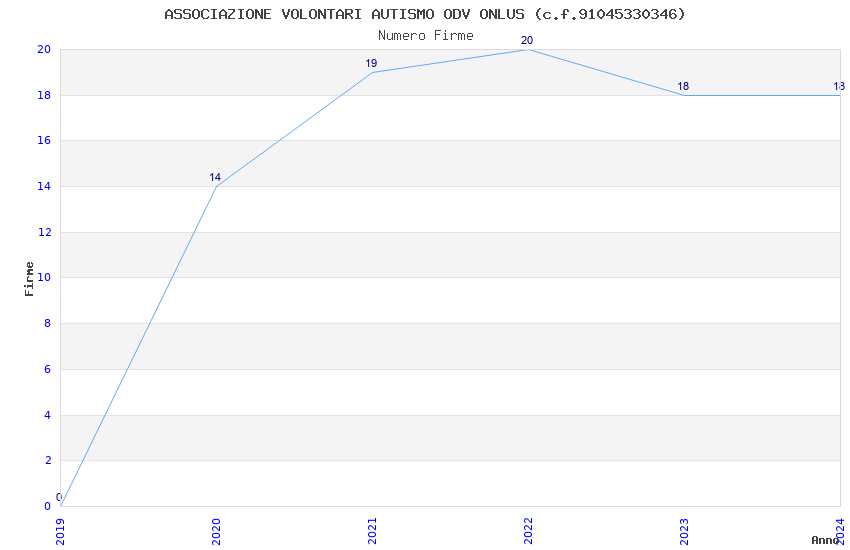Click the y-axis tick label 20
This screenshot has width=850, height=550.
pyautogui.click(x=44, y=49)
